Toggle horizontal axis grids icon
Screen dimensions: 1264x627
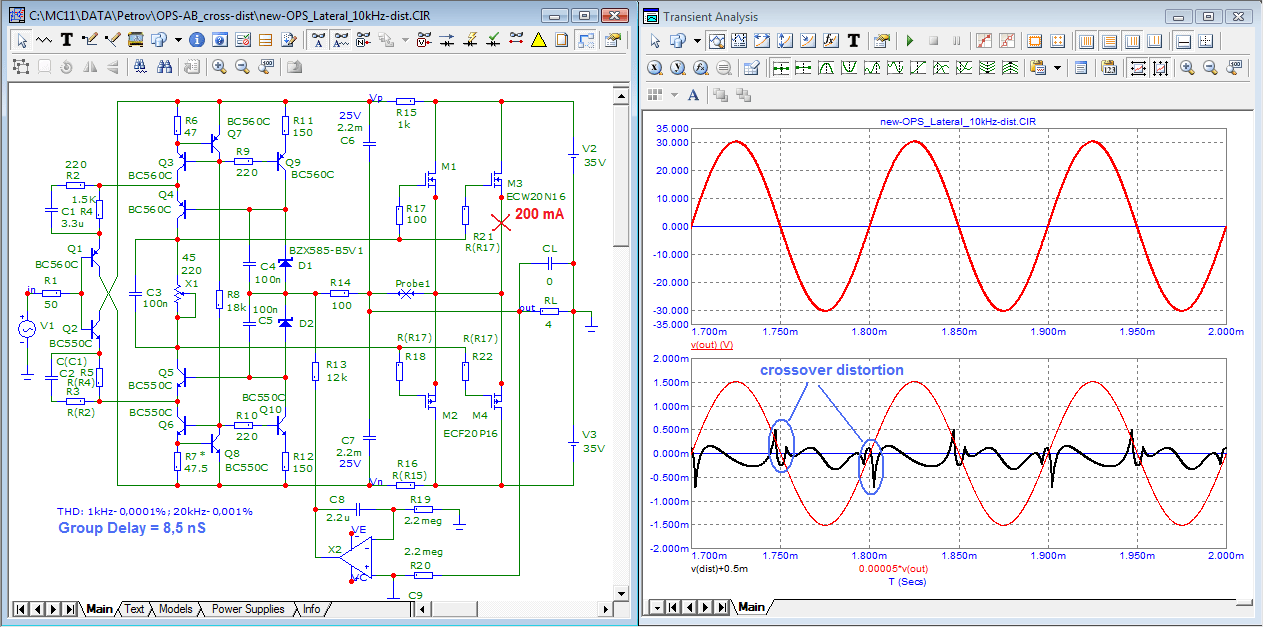click(1086, 41)
